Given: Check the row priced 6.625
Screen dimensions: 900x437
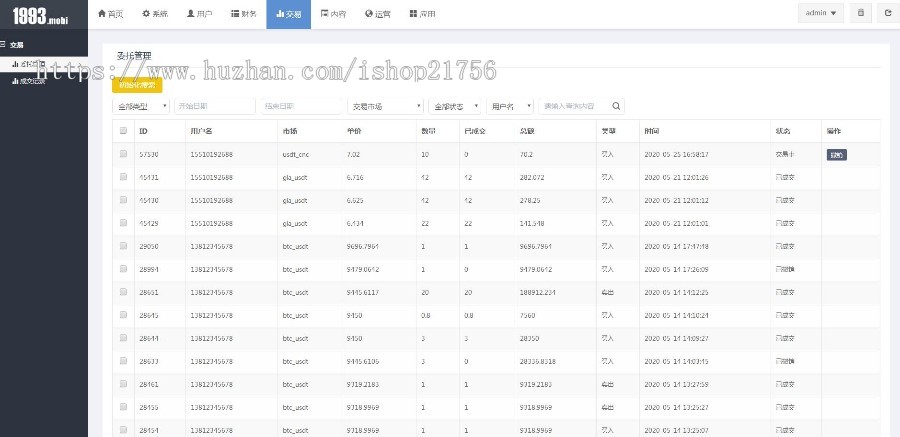Looking at the screenshot, I should tap(123, 200).
